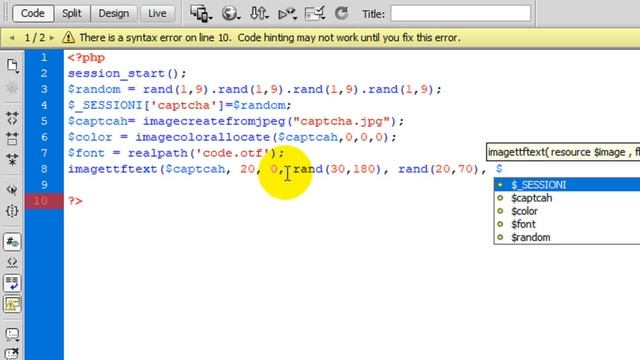Switch to Code view
Screen dimensions: 640x360
click(x=33, y=13)
